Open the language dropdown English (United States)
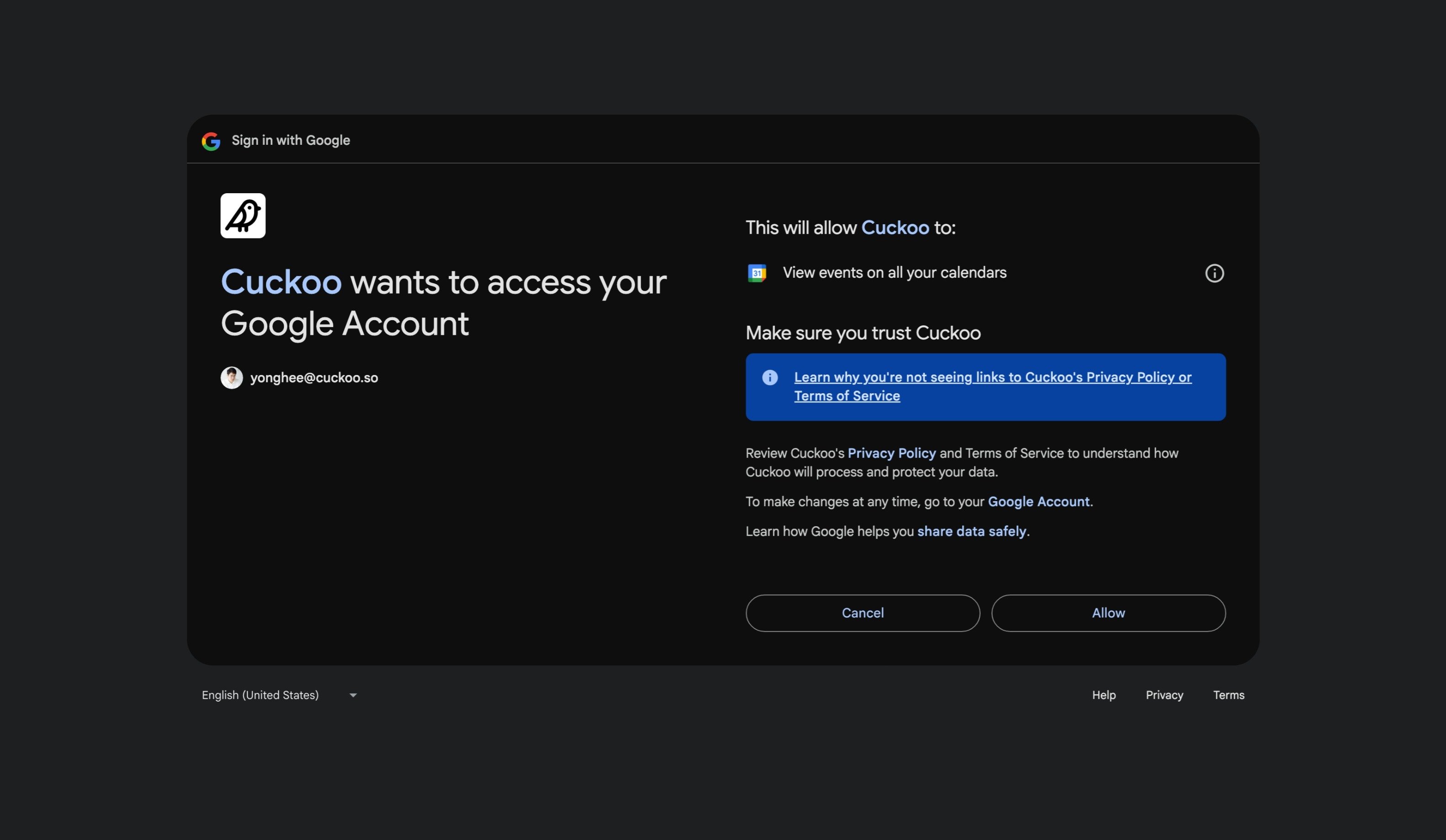Viewport: 1446px width, 840px height. coord(279,695)
